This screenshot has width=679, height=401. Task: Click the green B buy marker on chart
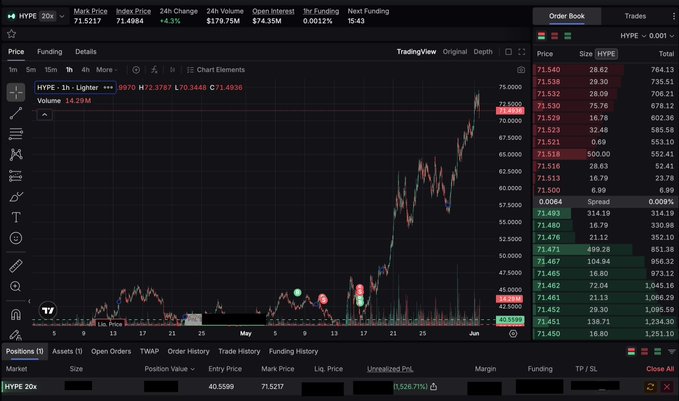coord(297,293)
